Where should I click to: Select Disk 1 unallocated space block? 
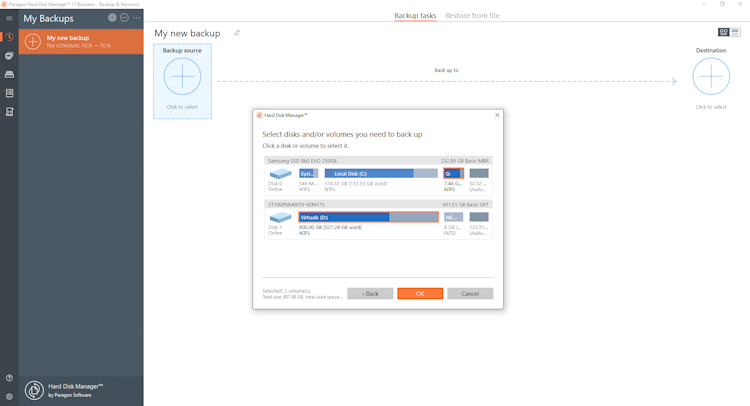pyautogui.click(x=479, y=217)
